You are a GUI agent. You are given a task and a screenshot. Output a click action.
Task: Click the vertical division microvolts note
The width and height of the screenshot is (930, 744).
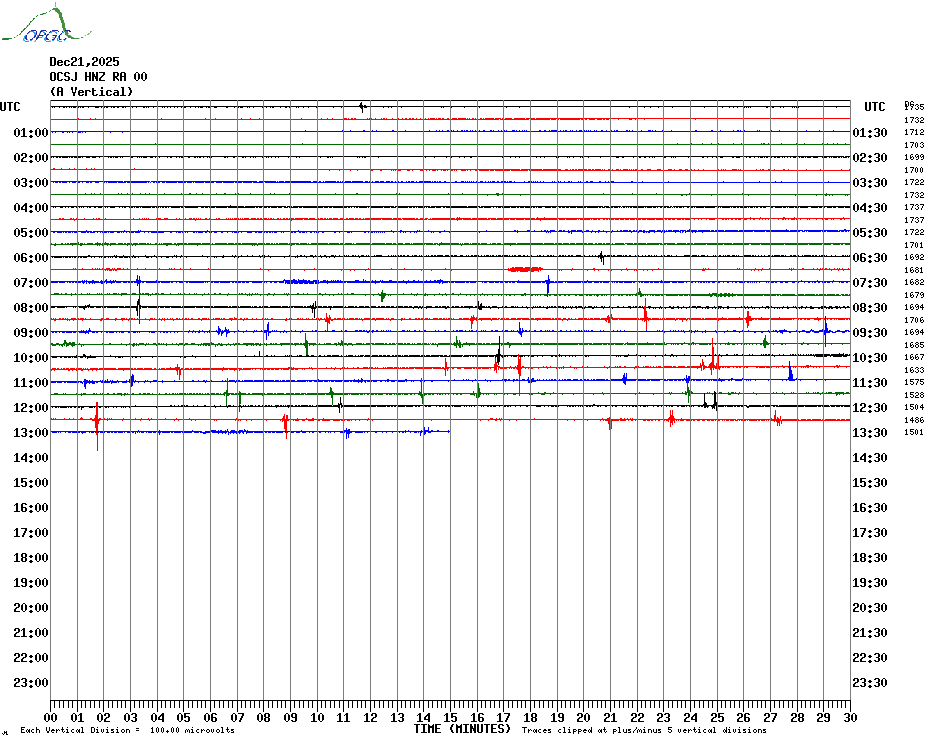[x=127, y=731]
